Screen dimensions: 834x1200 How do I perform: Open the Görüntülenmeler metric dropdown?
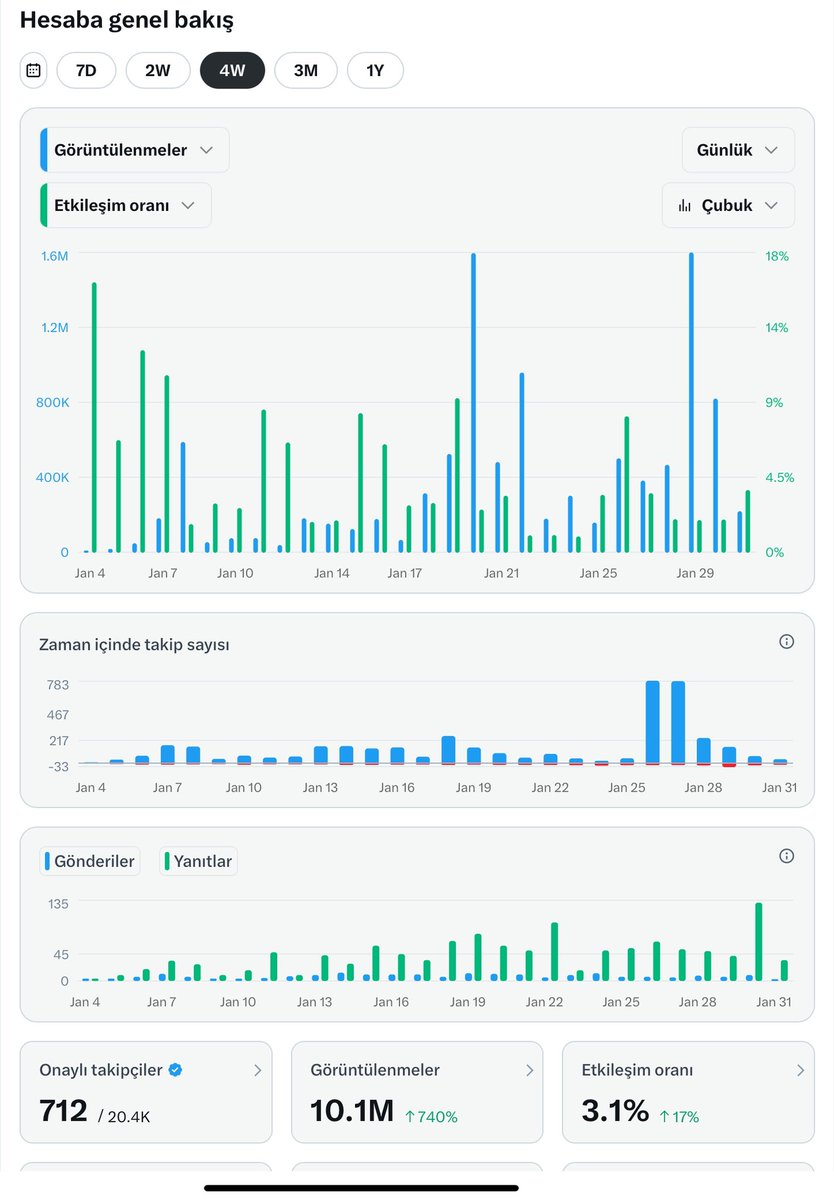[x=134, y=150]
